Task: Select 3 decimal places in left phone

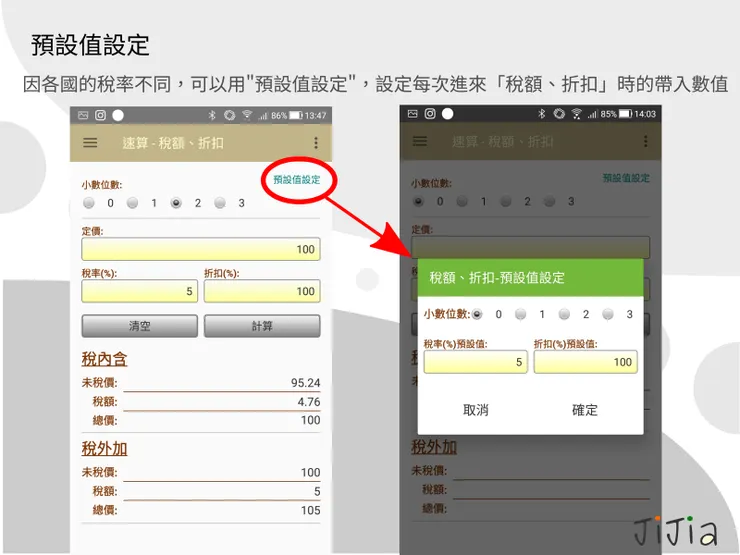Action: coord(220,203)
